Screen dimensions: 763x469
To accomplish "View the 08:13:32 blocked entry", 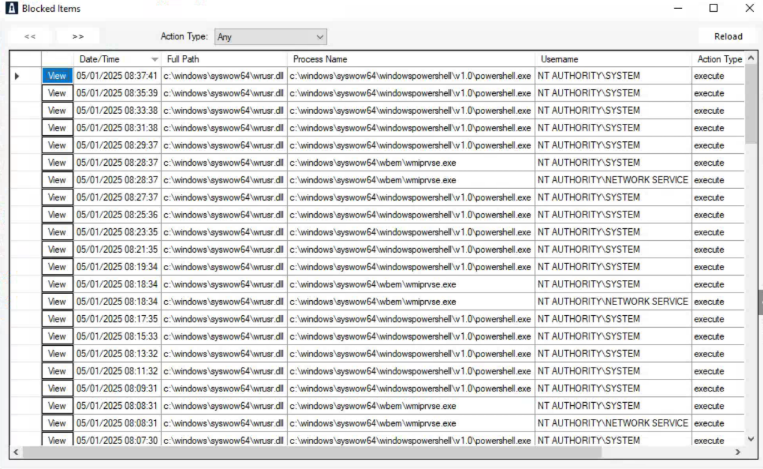I will tap(57, 354).
